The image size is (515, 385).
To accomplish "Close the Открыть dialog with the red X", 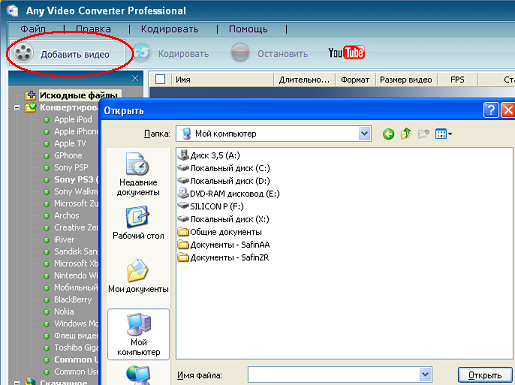I will click(x=508, y=110).
